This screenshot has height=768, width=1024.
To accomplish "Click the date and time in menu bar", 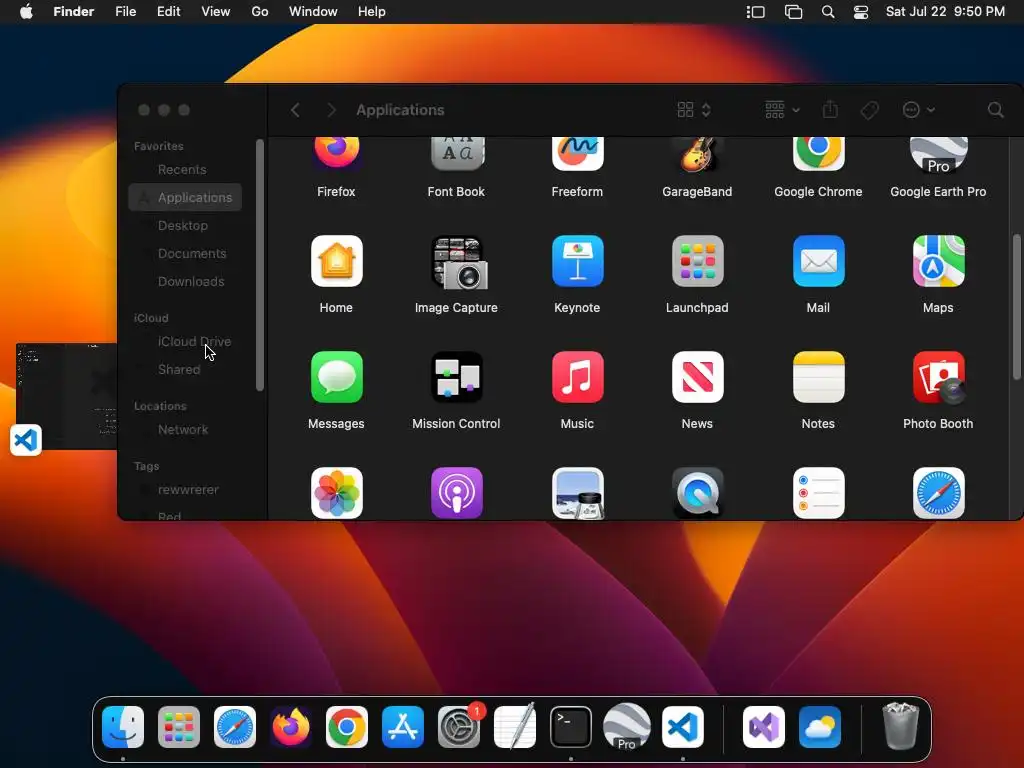I will pyautogui.click(x=945, y=12).
